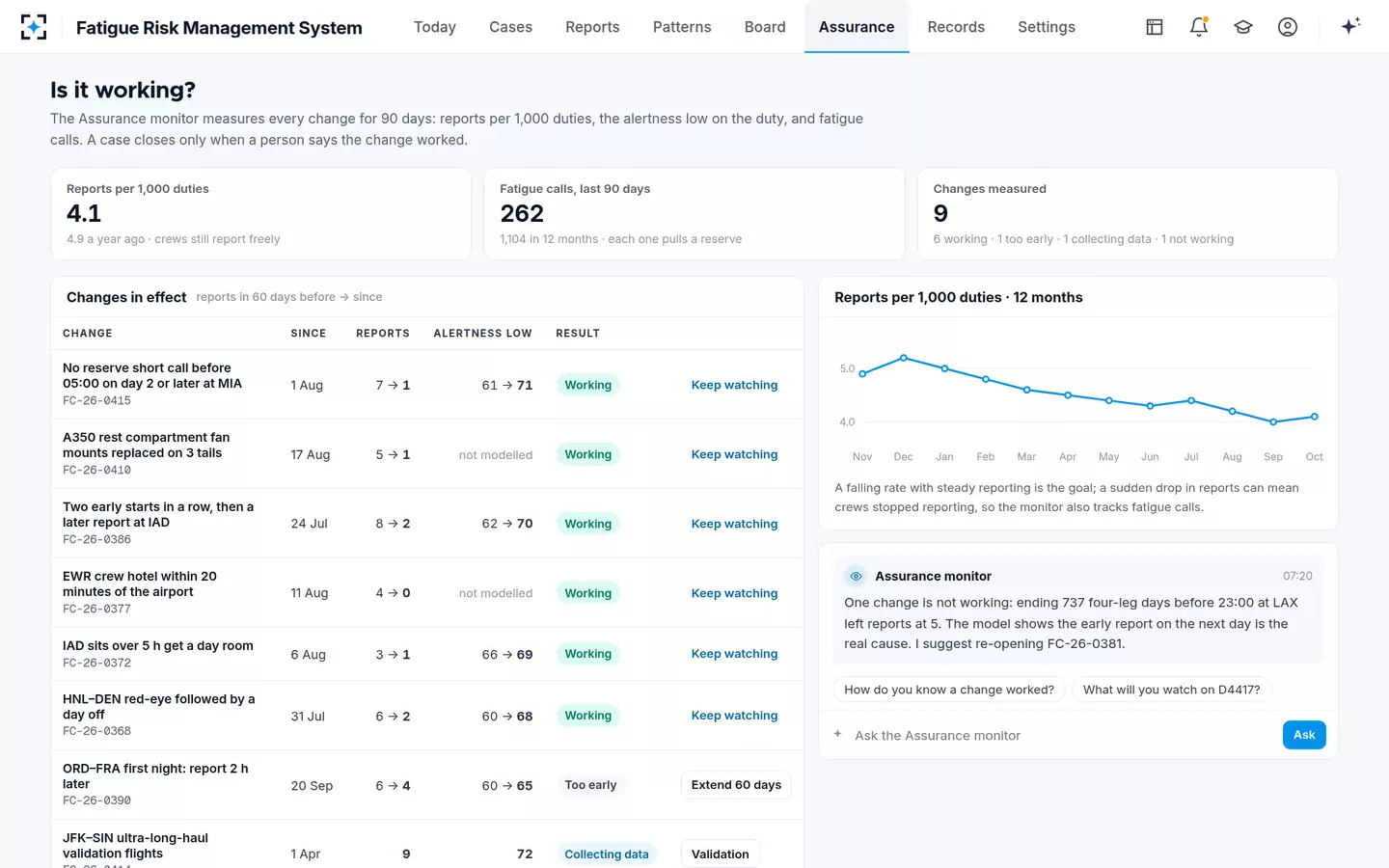This screenshot has width=1389, height=868.
Task: Open the sparkle assistant icon
Action: pos(1350,26)
